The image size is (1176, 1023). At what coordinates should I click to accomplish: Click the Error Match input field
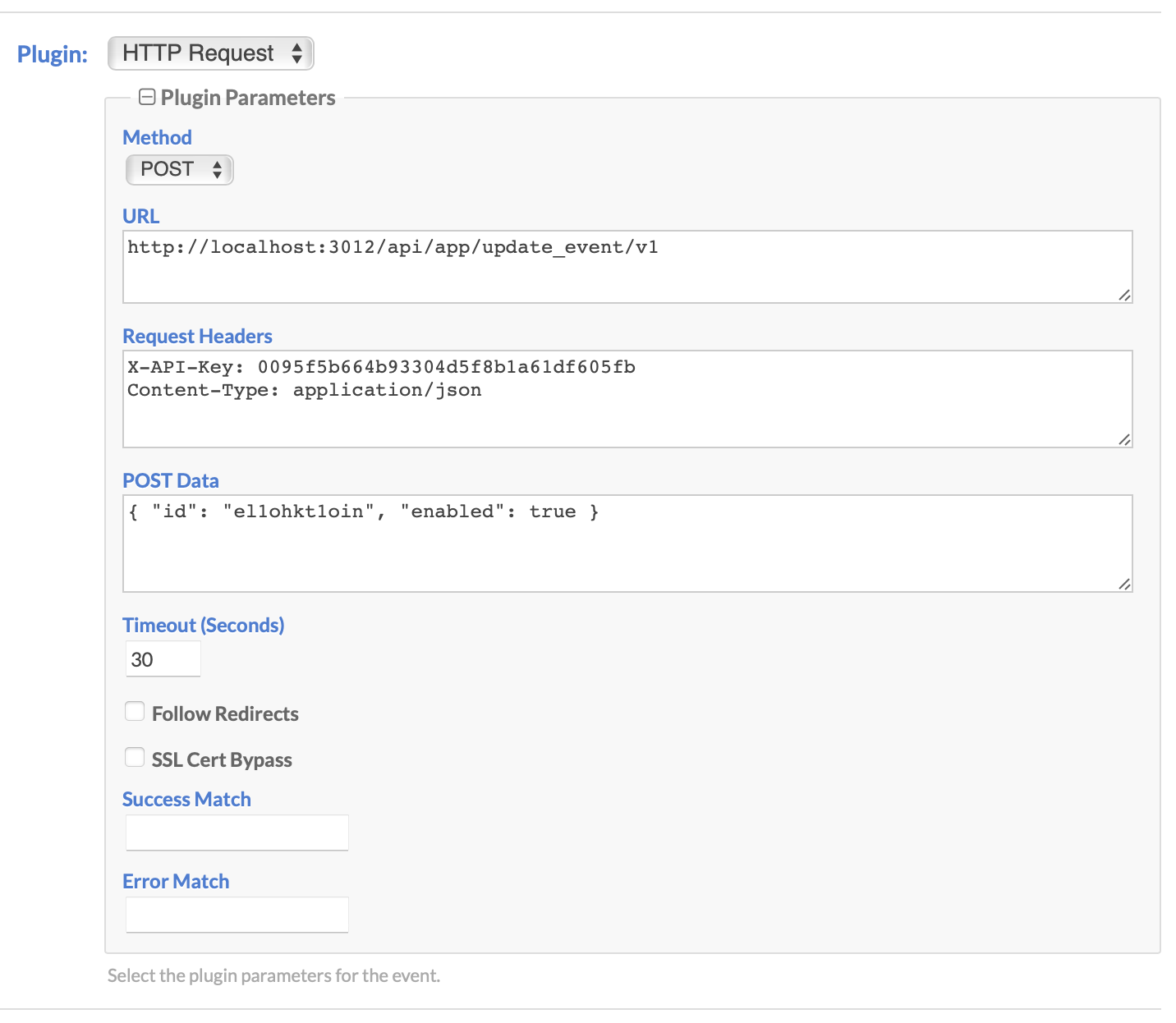click(237, 915)
